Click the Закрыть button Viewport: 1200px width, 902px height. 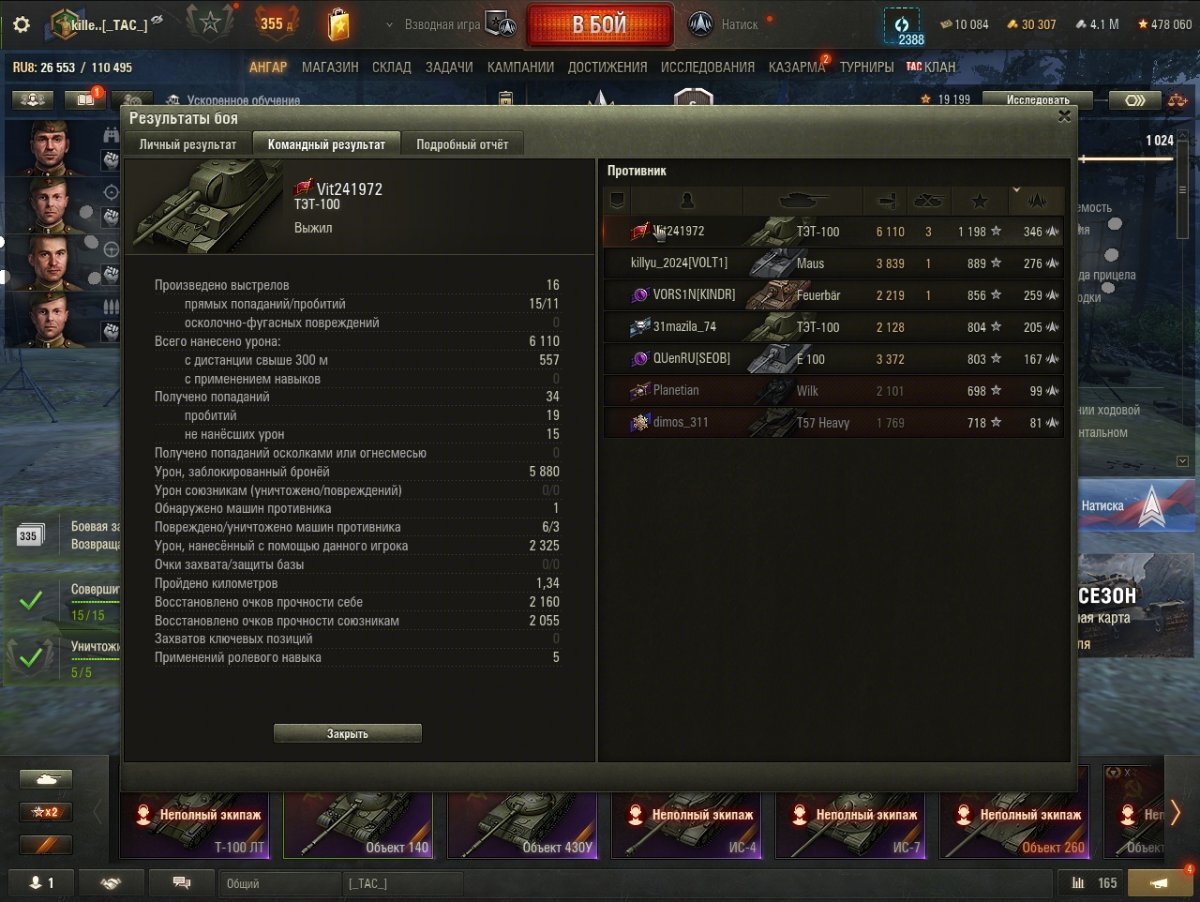pyautogui.click(x=348, y=733)
